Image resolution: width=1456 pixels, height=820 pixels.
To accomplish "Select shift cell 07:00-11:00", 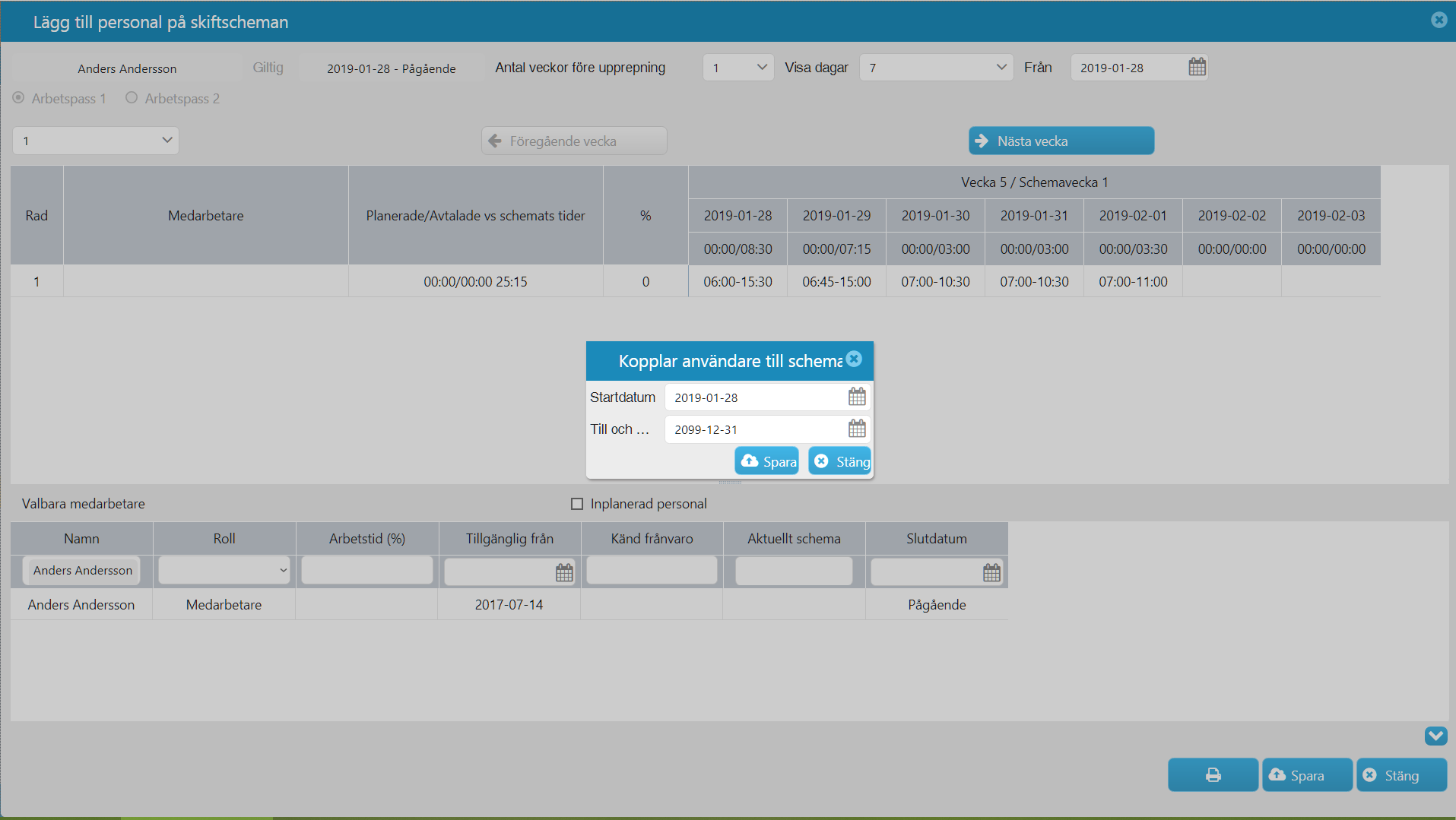I will coord(1133,281).
